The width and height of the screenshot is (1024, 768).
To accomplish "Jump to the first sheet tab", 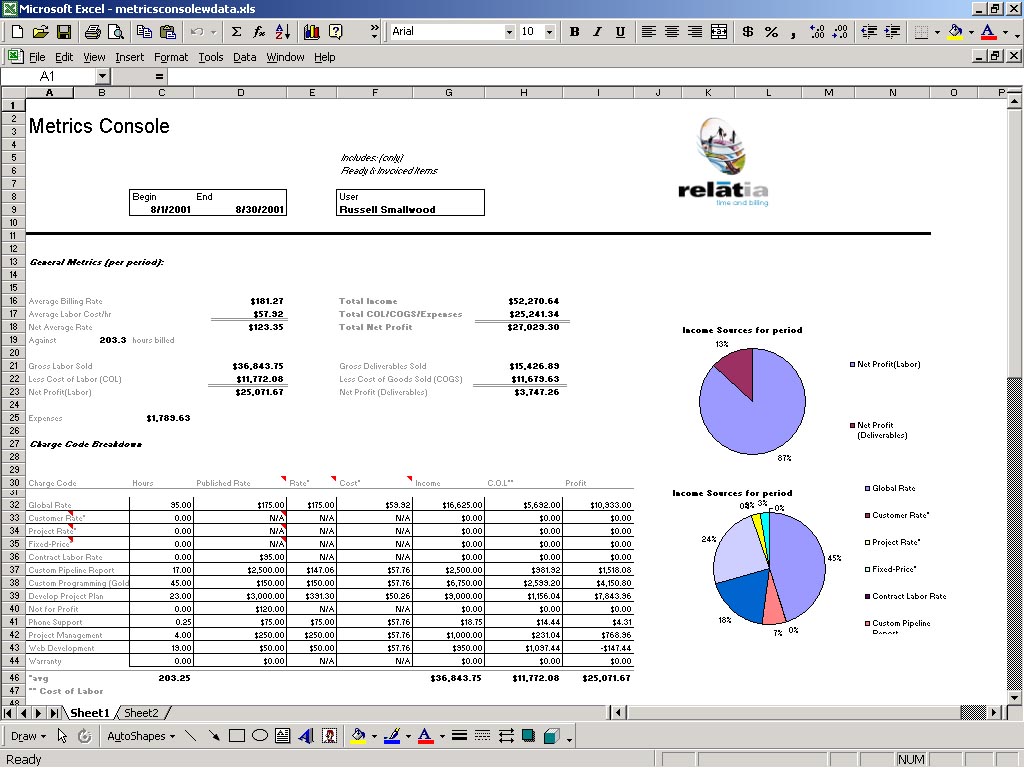I will click(9, 712).
